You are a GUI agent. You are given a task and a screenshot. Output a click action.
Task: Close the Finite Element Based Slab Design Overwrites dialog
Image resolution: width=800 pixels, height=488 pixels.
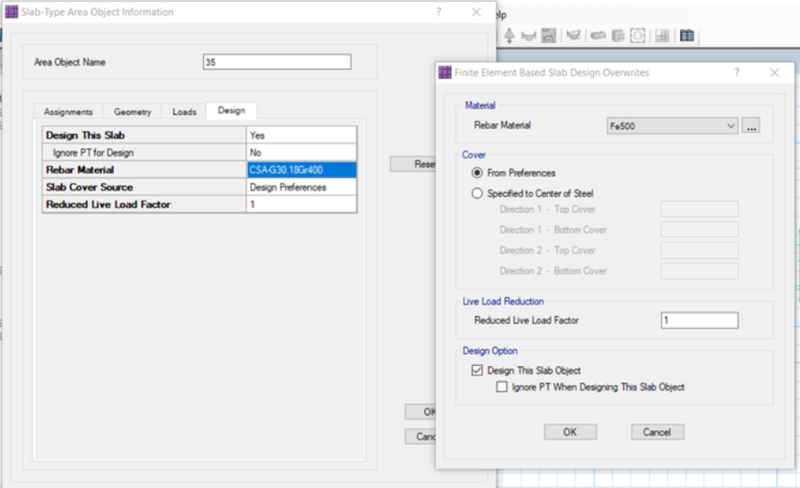pyautogui.click(x=774, y=72)
